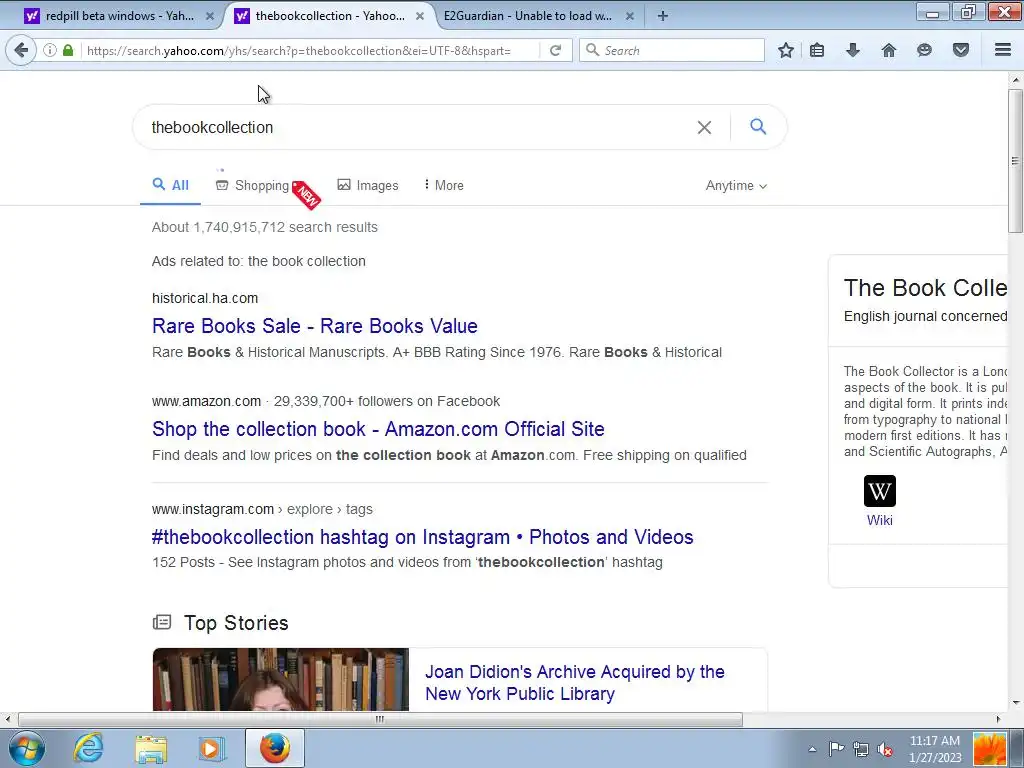Click horizontal scrollbar right arrow
Viewport: 1024px width, 768px height.
point(998,719)
